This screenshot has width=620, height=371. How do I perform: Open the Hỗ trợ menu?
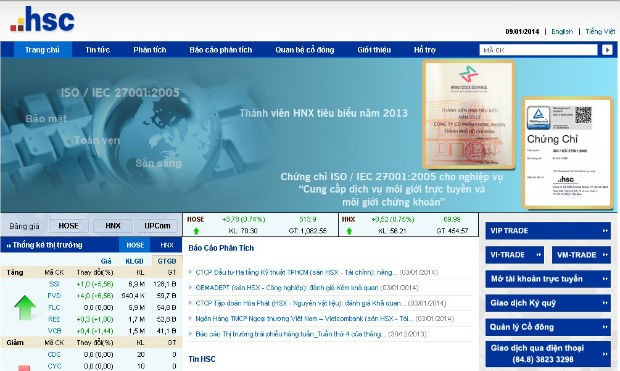click(x=425, y=50)
